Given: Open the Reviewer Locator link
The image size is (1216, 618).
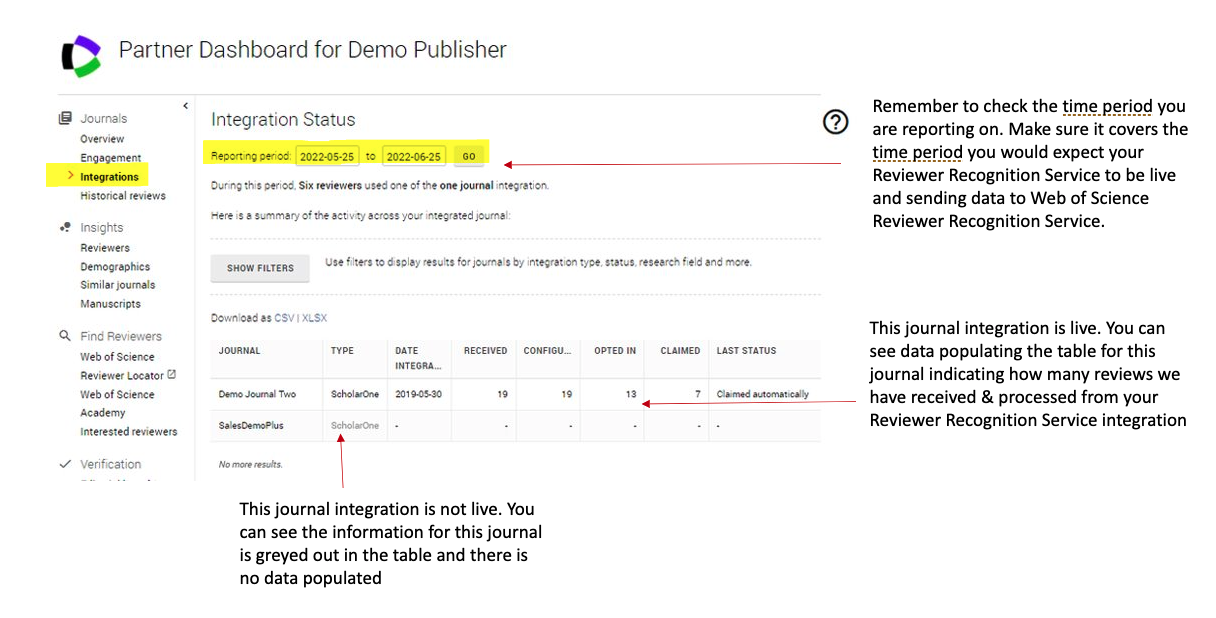Looking at the screenshot, I should point(122,376).
